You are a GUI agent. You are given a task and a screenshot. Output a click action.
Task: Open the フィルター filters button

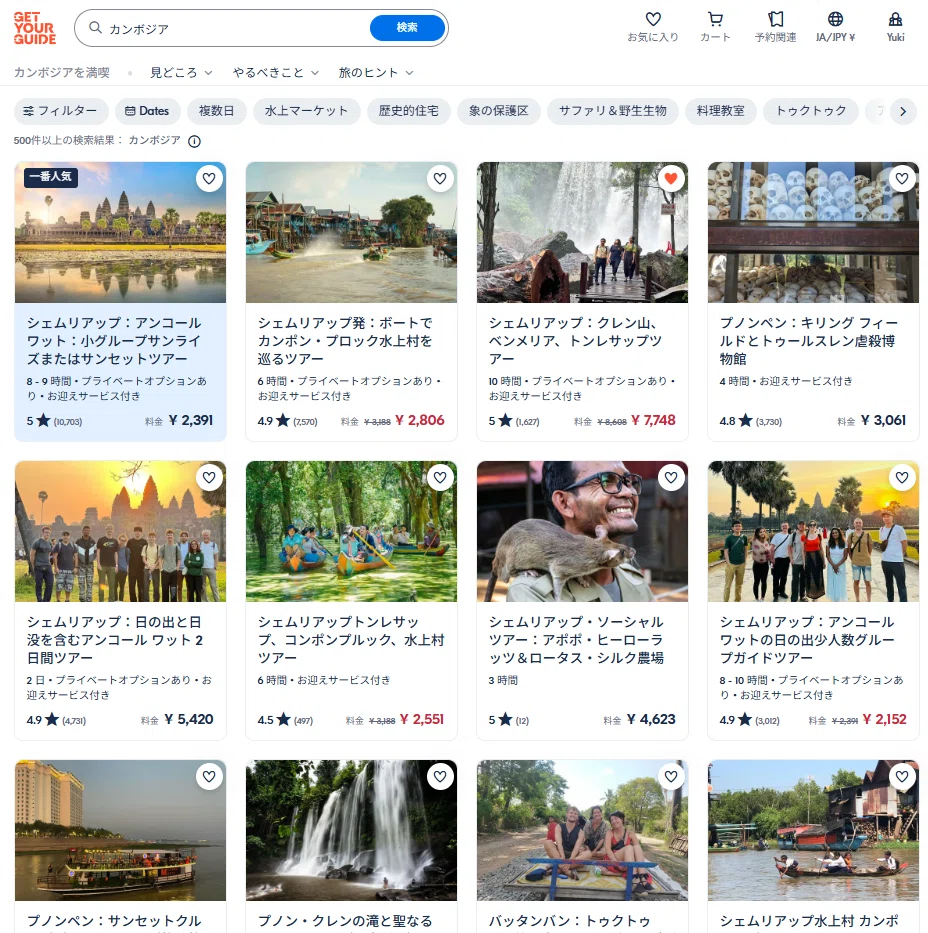pyautogui.click(x=61, y=111)
